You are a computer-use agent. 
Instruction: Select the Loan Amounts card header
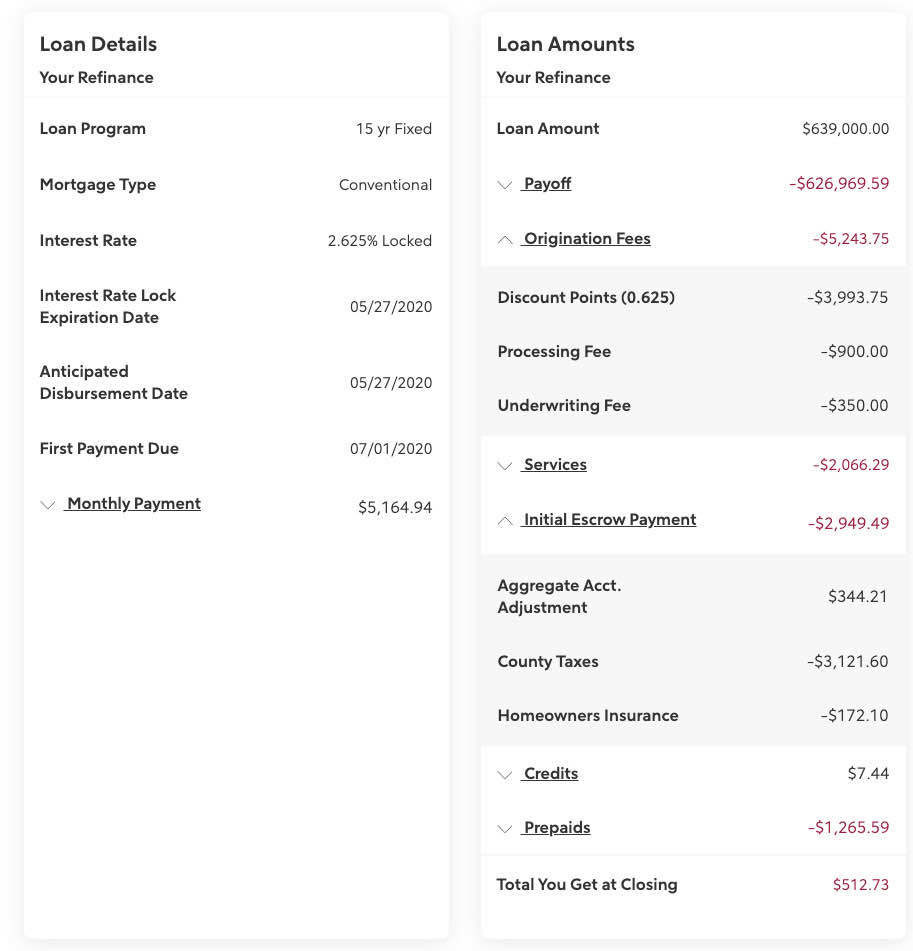coord(565,43)
